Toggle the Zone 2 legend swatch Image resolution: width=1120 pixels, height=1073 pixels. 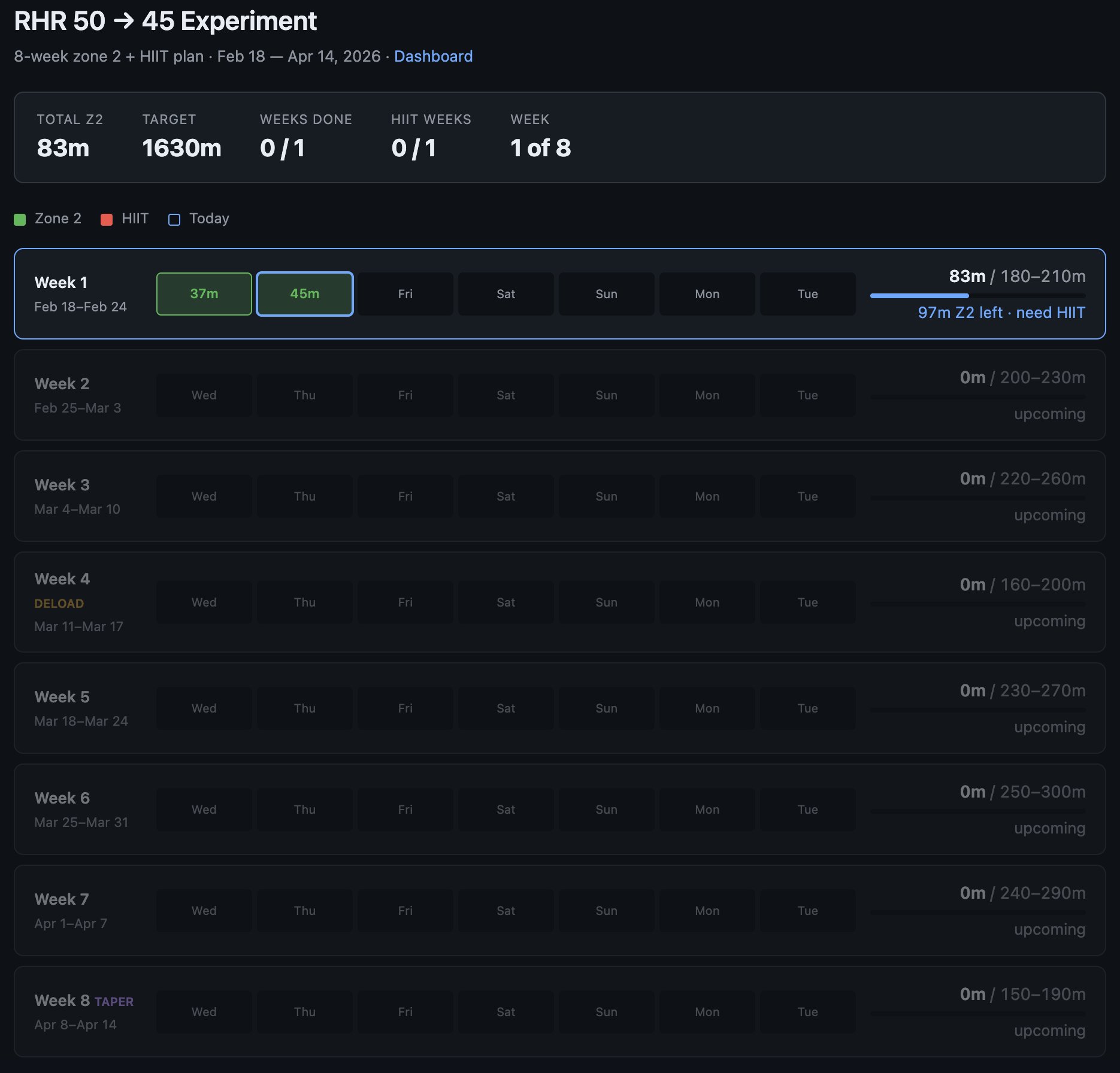[x=19, y=219]
